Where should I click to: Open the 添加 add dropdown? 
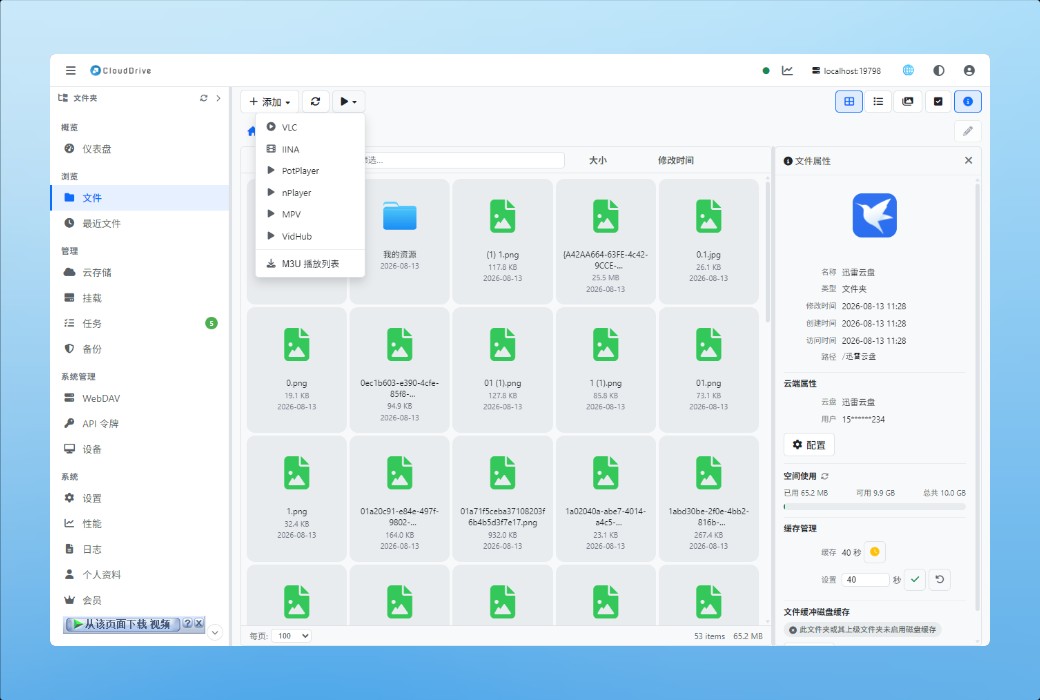[x=269, y=102]
